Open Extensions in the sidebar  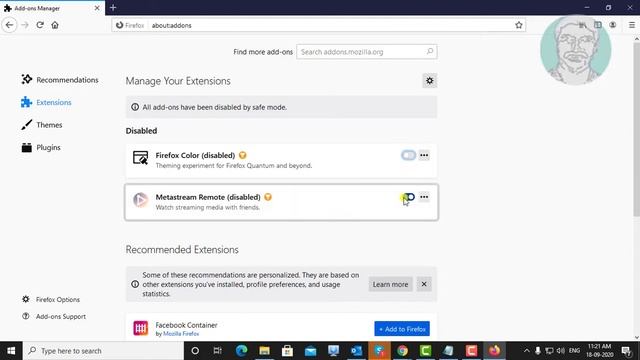[47, 102]
